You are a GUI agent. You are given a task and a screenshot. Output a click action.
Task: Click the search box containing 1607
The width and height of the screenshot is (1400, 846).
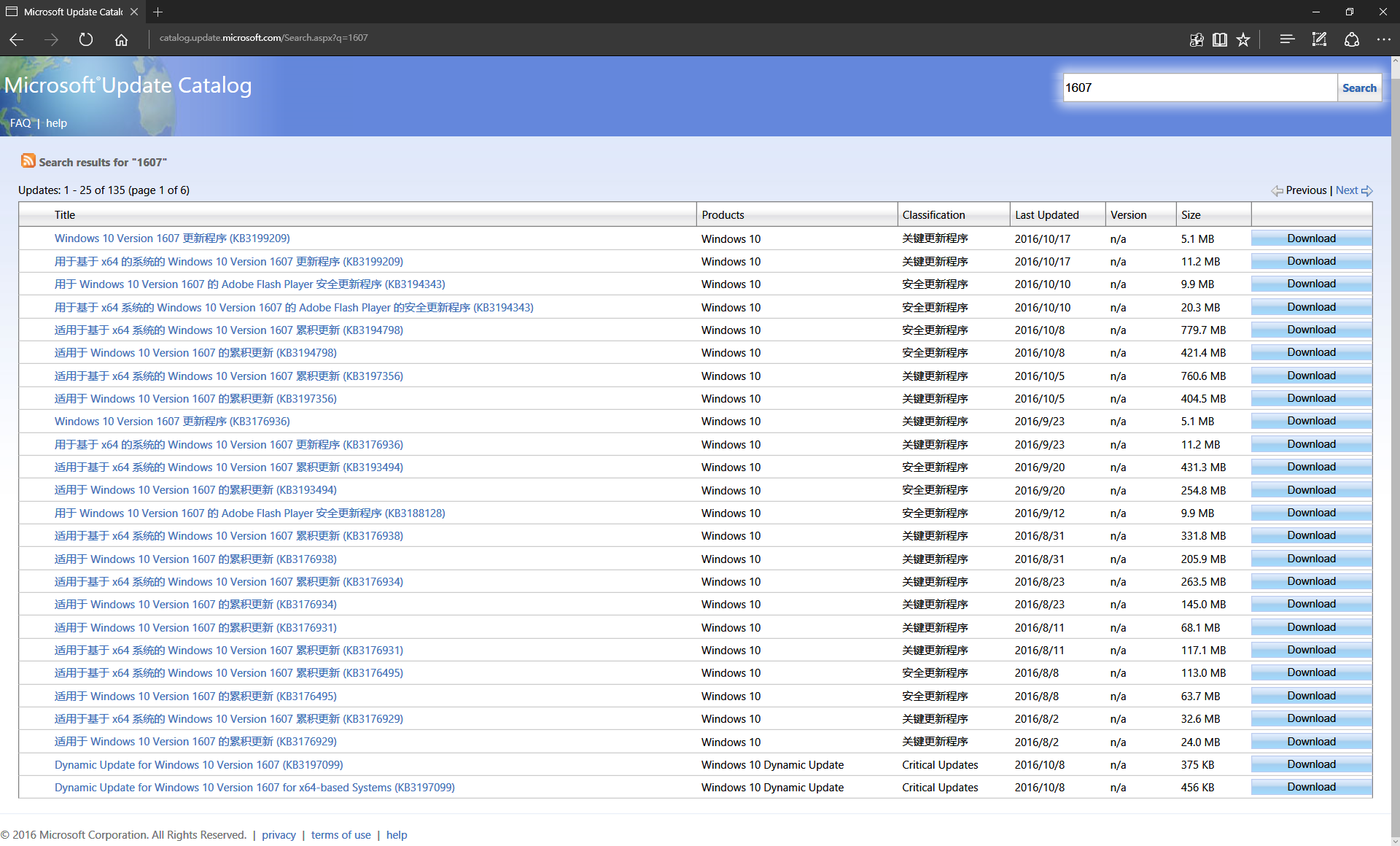pyautogui.click(x=1199, y=88)
